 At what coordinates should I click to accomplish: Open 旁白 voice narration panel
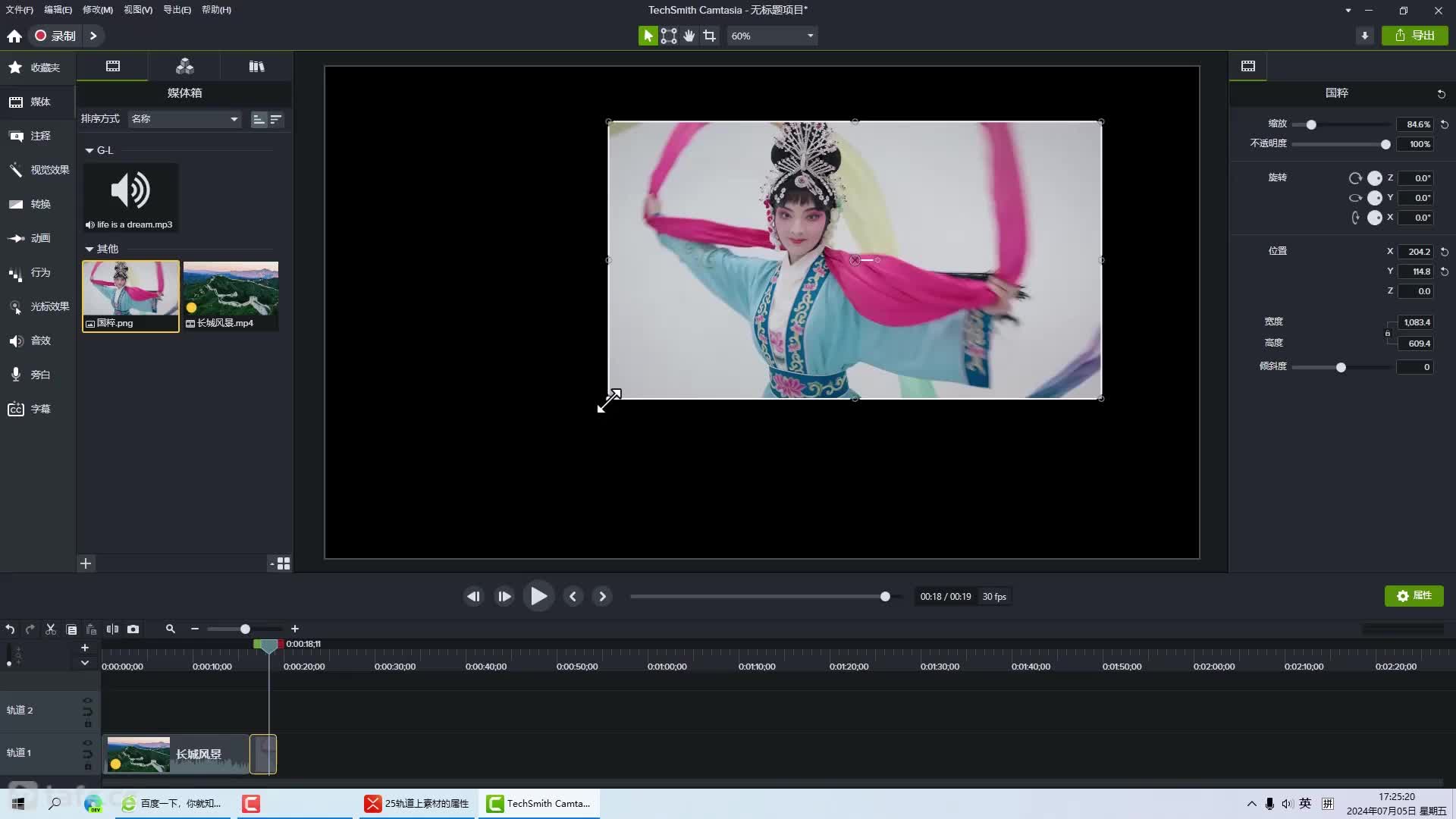coord(38,375)
